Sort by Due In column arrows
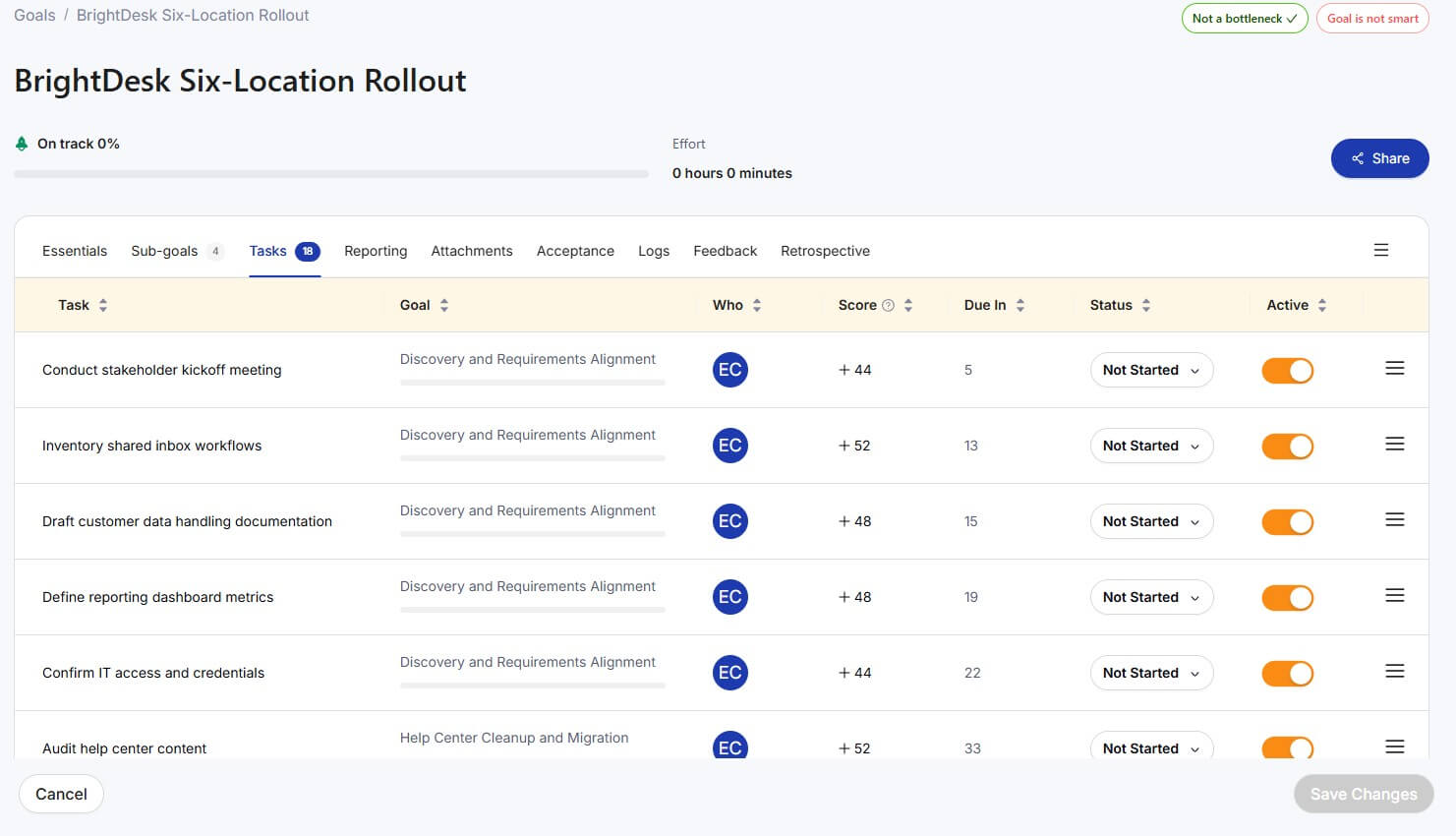This screenshot has height=836, width=1456. click(1020, 305)
